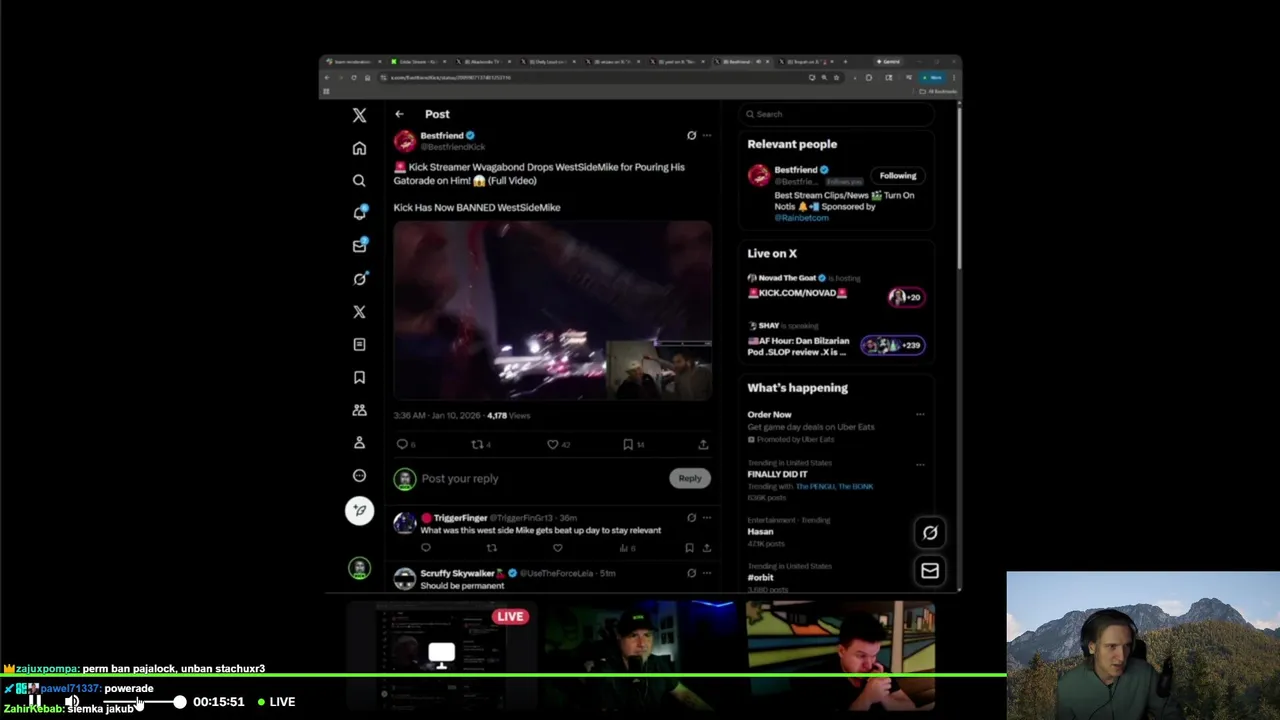1280x720 pixels.
Task: Open the Explore search icon in sidebar
Action: pyautogui.click(x=359, y=181)
